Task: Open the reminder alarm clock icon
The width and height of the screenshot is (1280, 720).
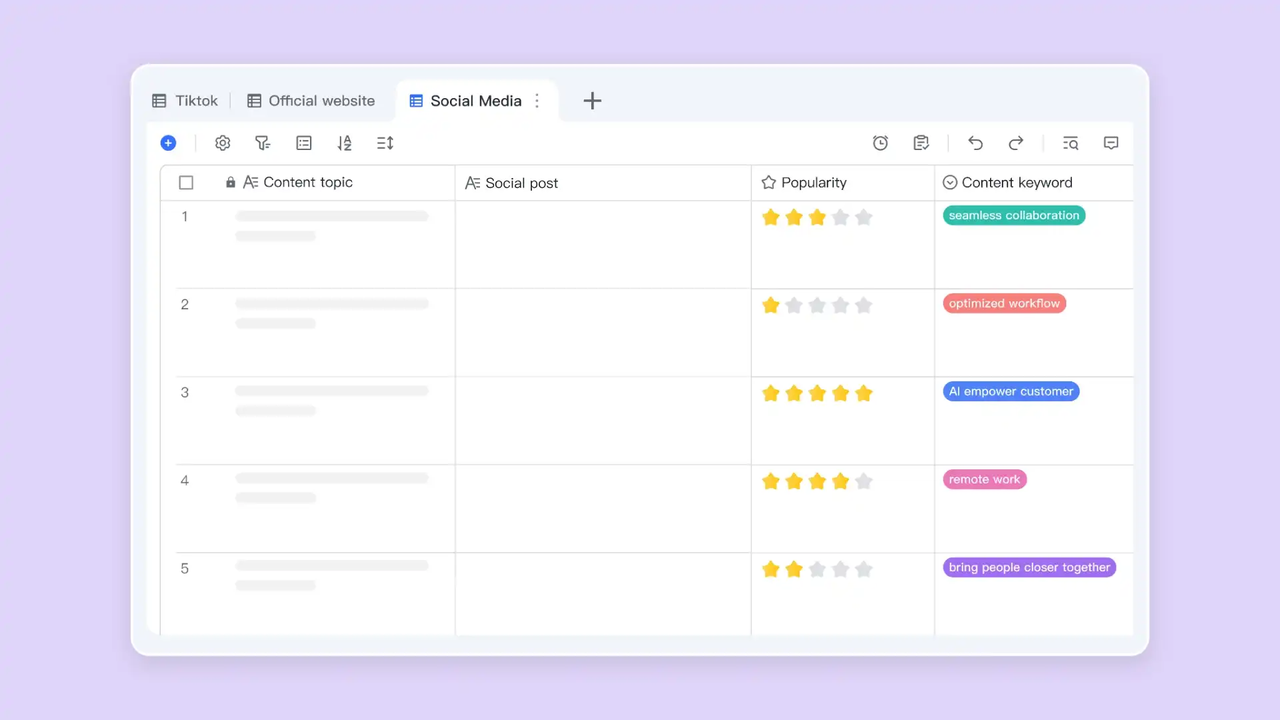Action: (x=880, y=143)
